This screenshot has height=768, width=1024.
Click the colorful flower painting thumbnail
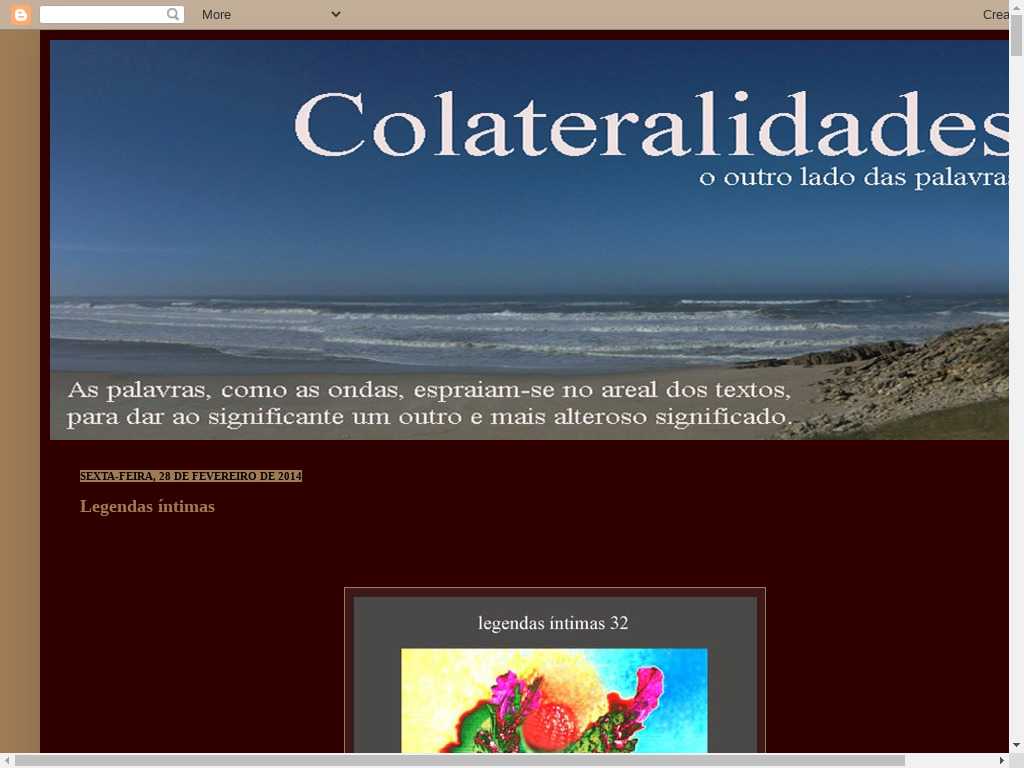[554, 700]
